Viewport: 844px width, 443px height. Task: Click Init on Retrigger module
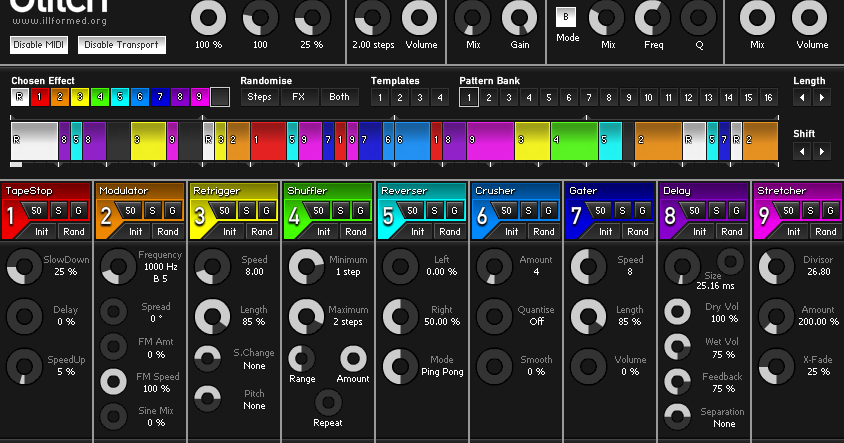[227, 231]
